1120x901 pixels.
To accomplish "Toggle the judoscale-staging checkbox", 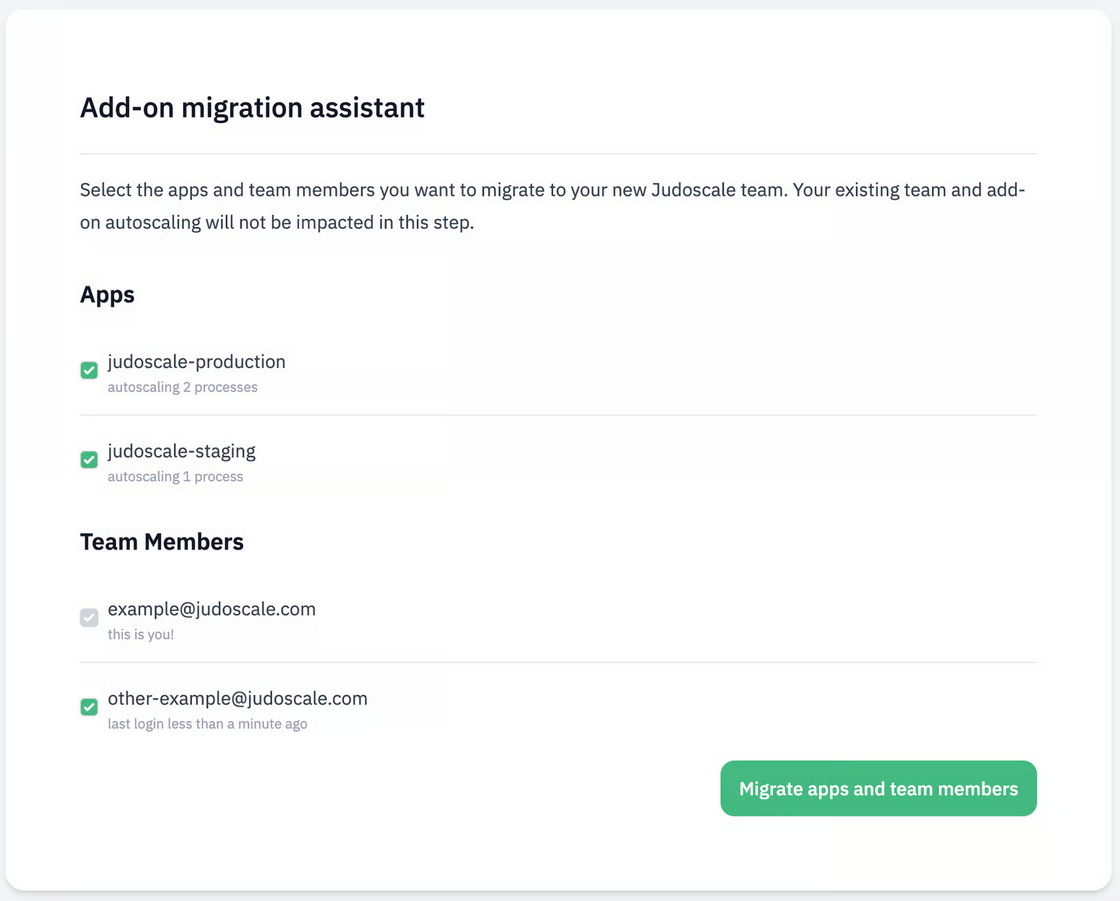I will [89, 460].
